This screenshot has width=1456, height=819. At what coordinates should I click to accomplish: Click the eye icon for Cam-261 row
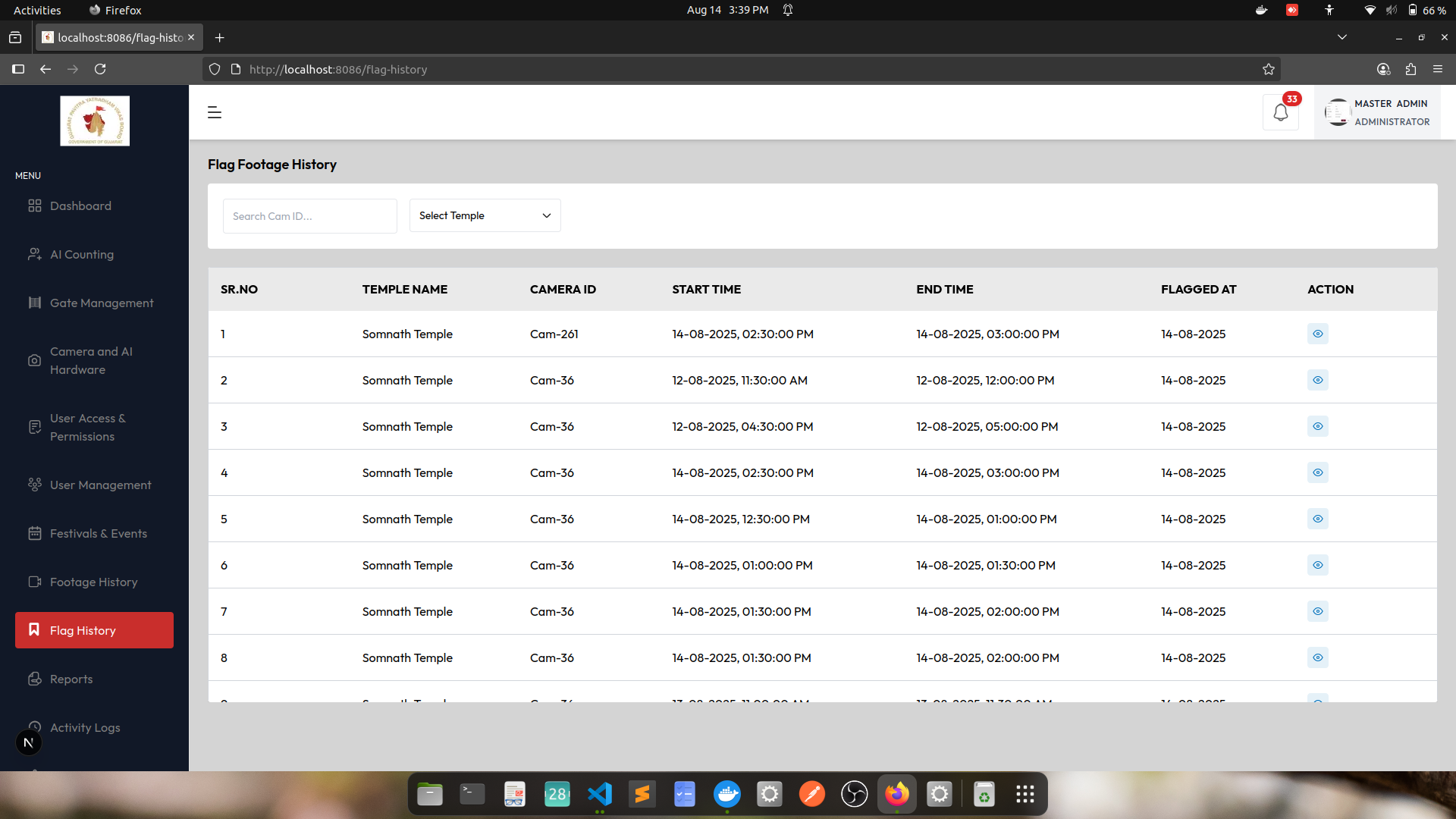tap(1317, 334)
